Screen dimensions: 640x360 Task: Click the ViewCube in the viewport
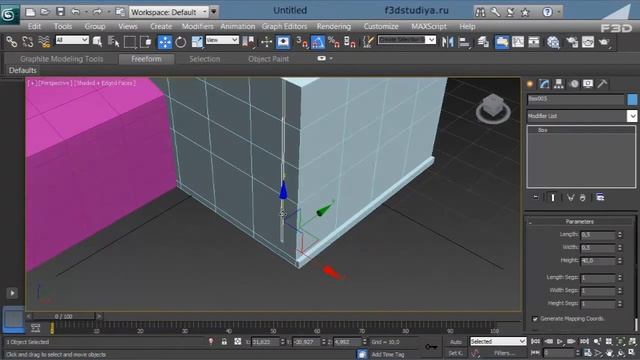point(493,108)
